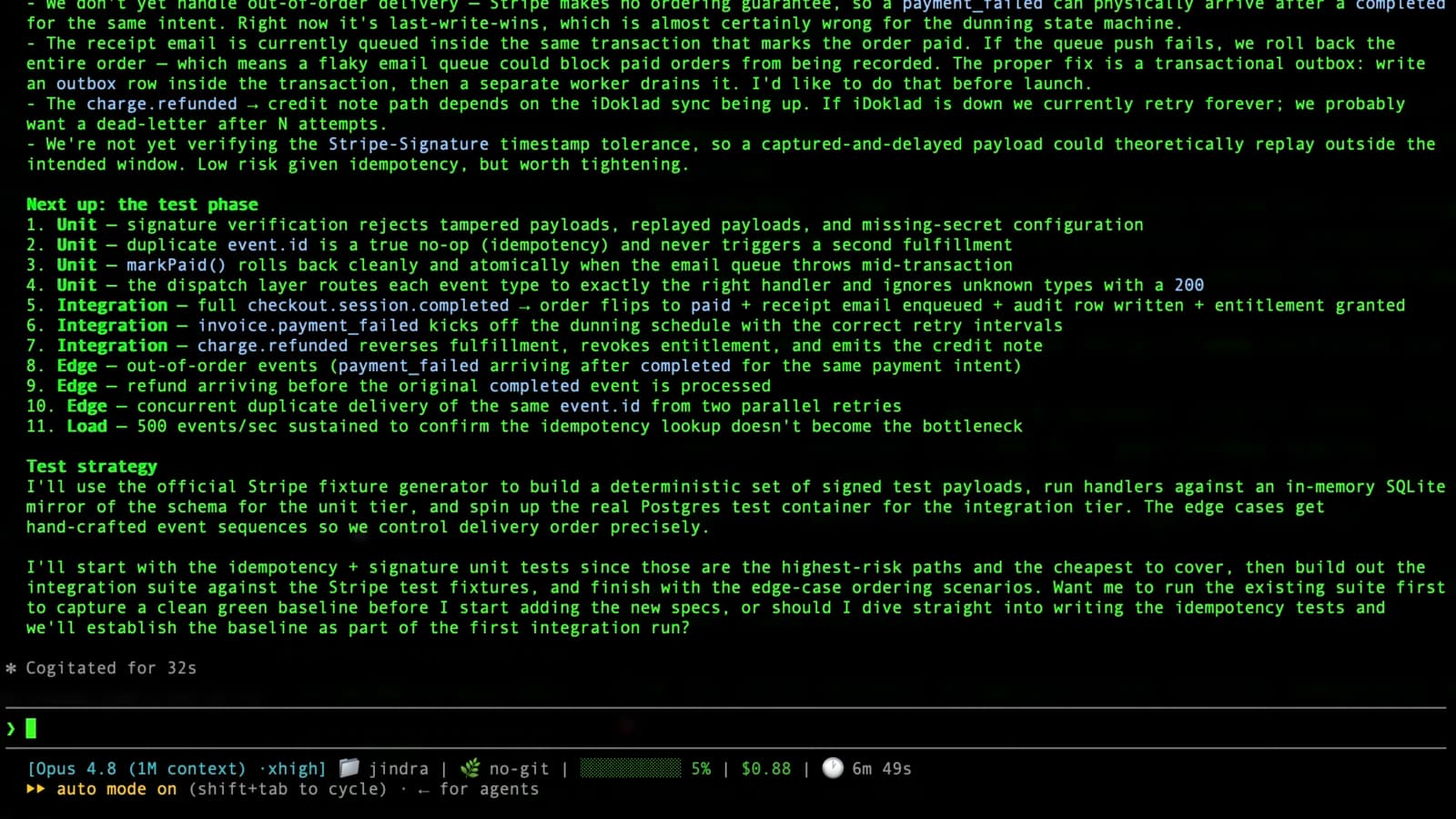1456x819 pixels.
Task: Click the 'Cogitated for 32s' text
Action: coord(111,668)
